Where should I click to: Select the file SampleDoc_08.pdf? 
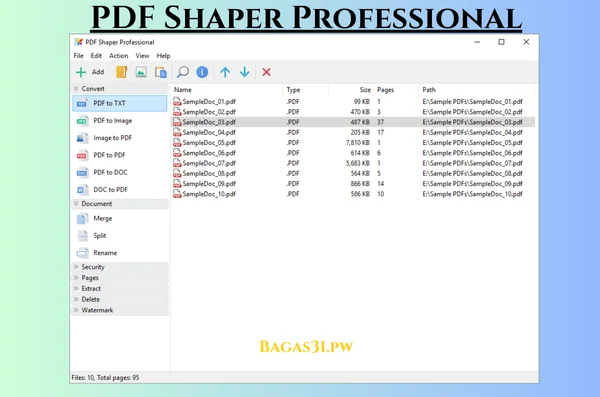click(x=209, y=173)
